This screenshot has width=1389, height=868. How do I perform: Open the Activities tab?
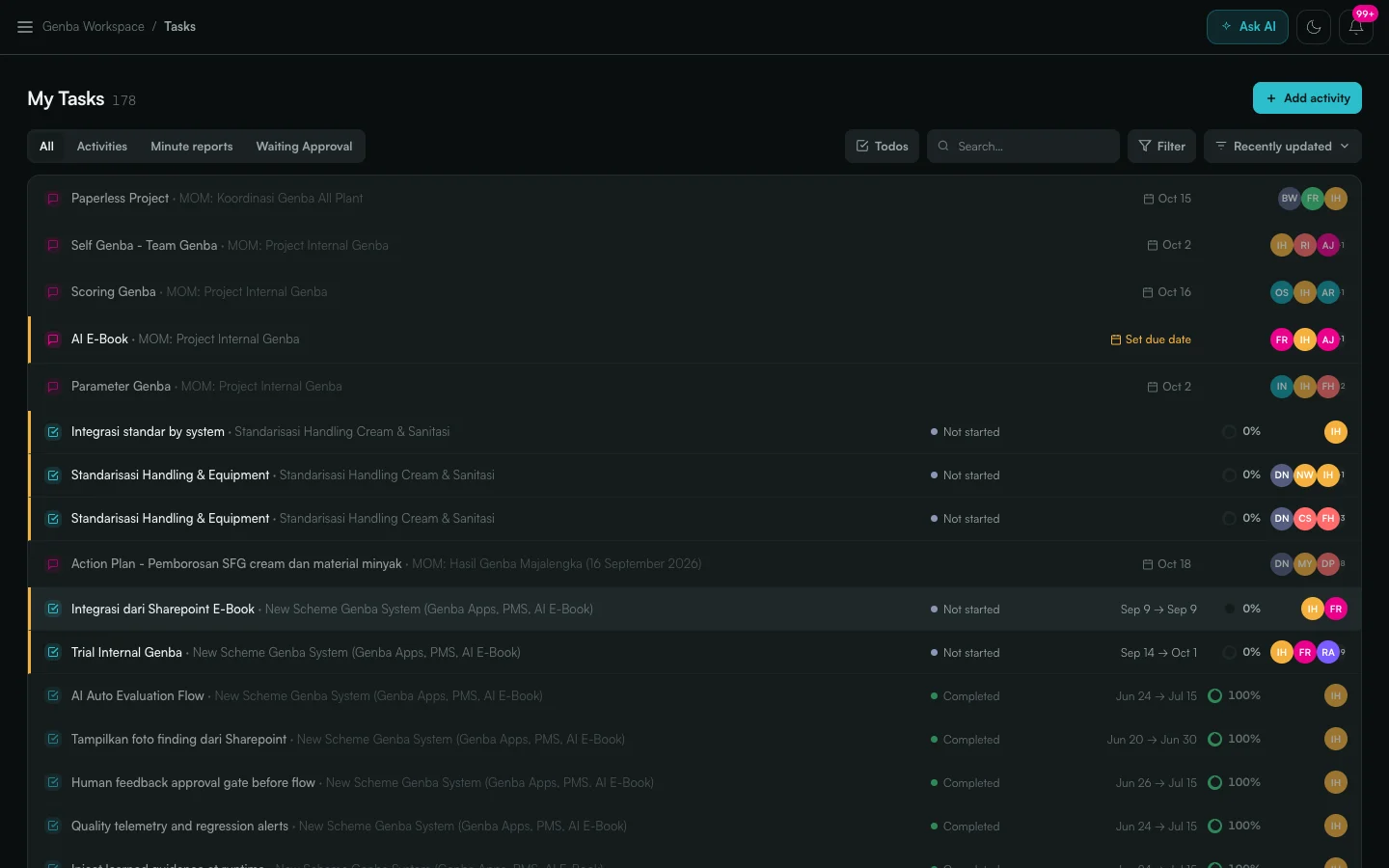tap(102, 147)
